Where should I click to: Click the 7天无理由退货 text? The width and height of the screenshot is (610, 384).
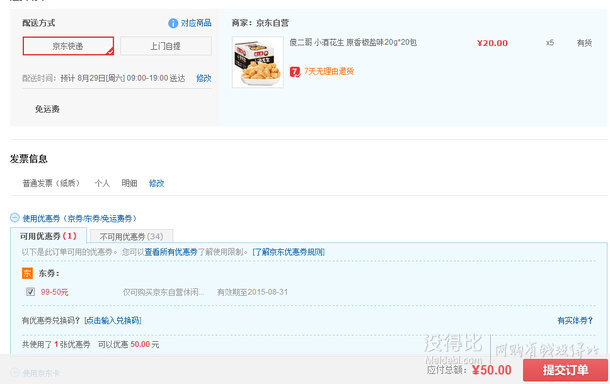point(329,72)
